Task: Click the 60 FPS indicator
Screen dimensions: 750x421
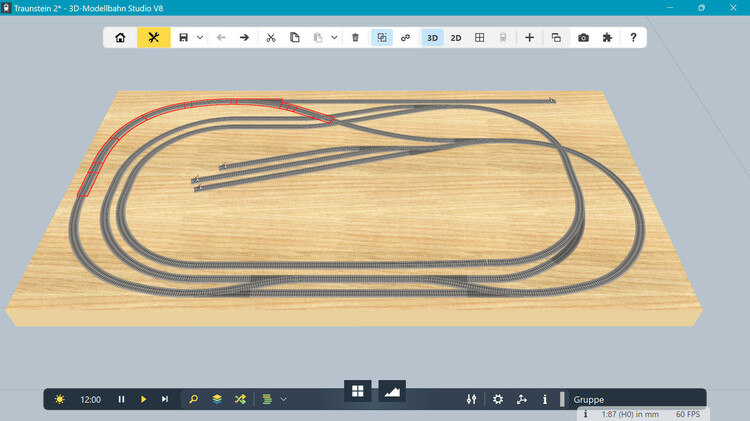Action: point(688,414)
